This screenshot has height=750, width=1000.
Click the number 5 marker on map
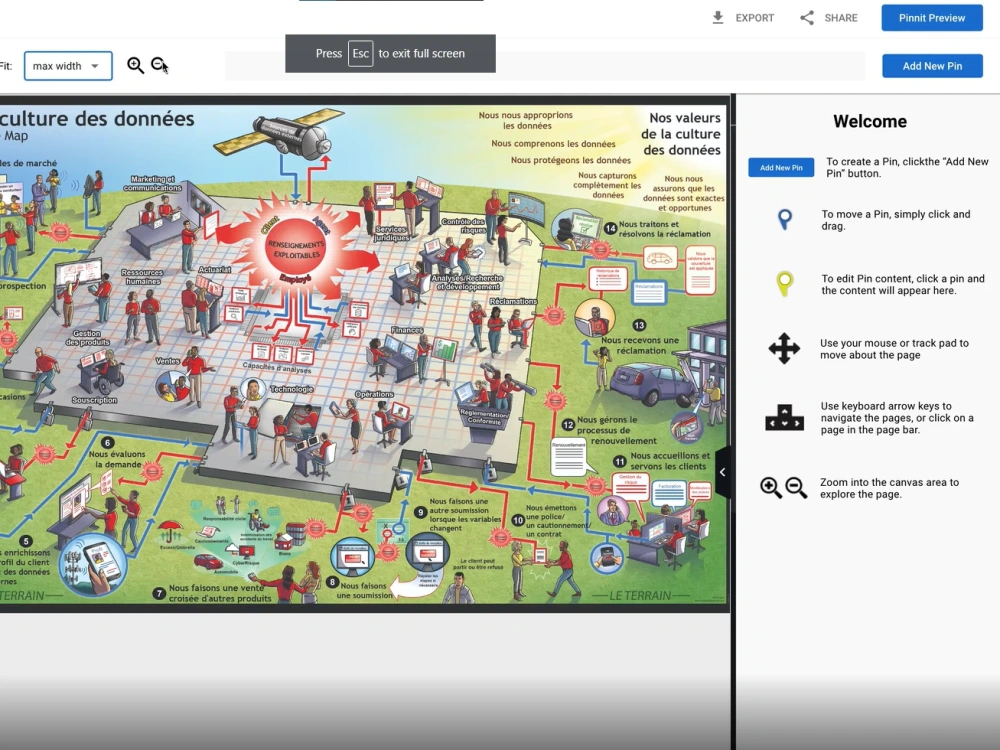(27, 541)
